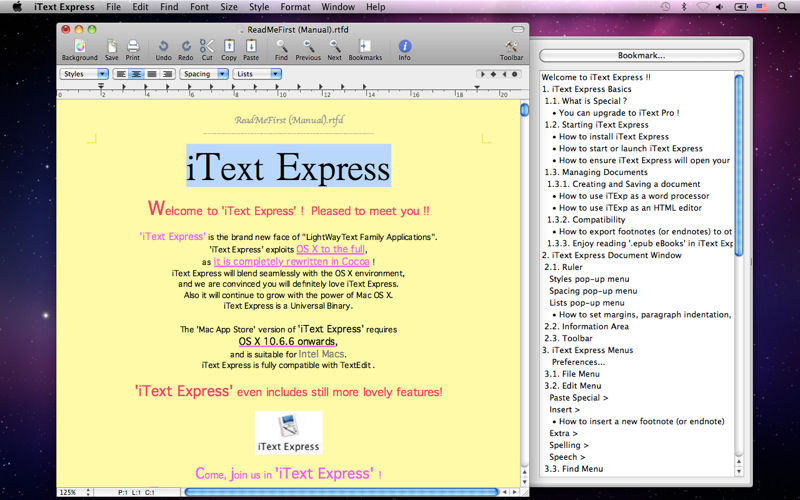Open the Styles pop-up menu
Image resolution: width=800 pixels, height=500 pixels.
pyautogui.click(x=84, y=74)
